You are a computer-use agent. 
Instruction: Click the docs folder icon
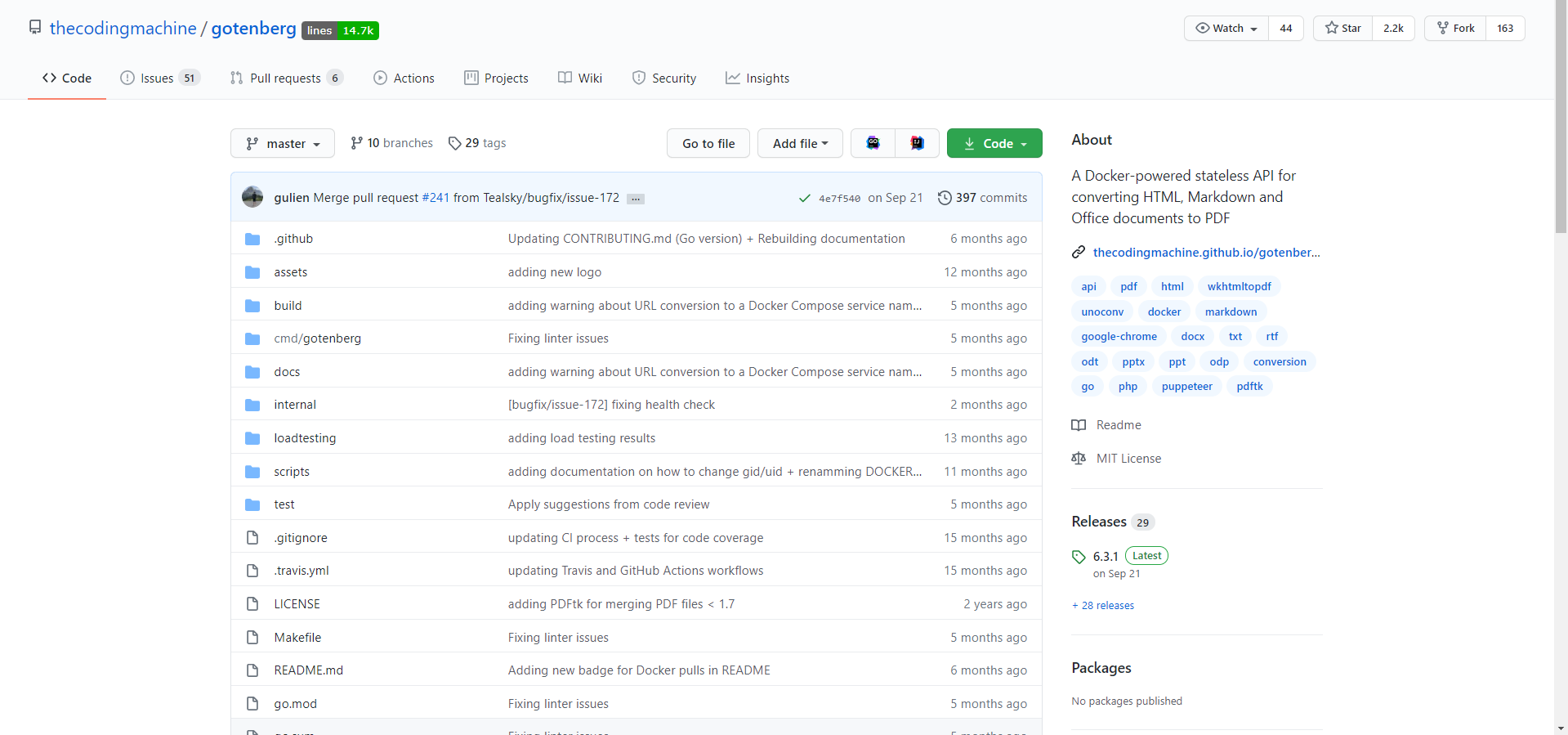pyautogui.click(x=252, y=372)
